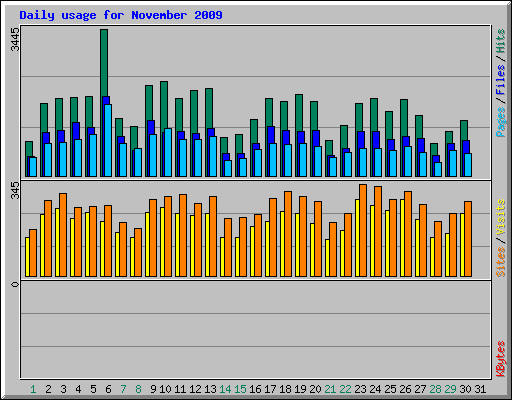Click the green Hits bar for day 1
Viewport: 512px width, 400px height.
(x=29, y=149)
